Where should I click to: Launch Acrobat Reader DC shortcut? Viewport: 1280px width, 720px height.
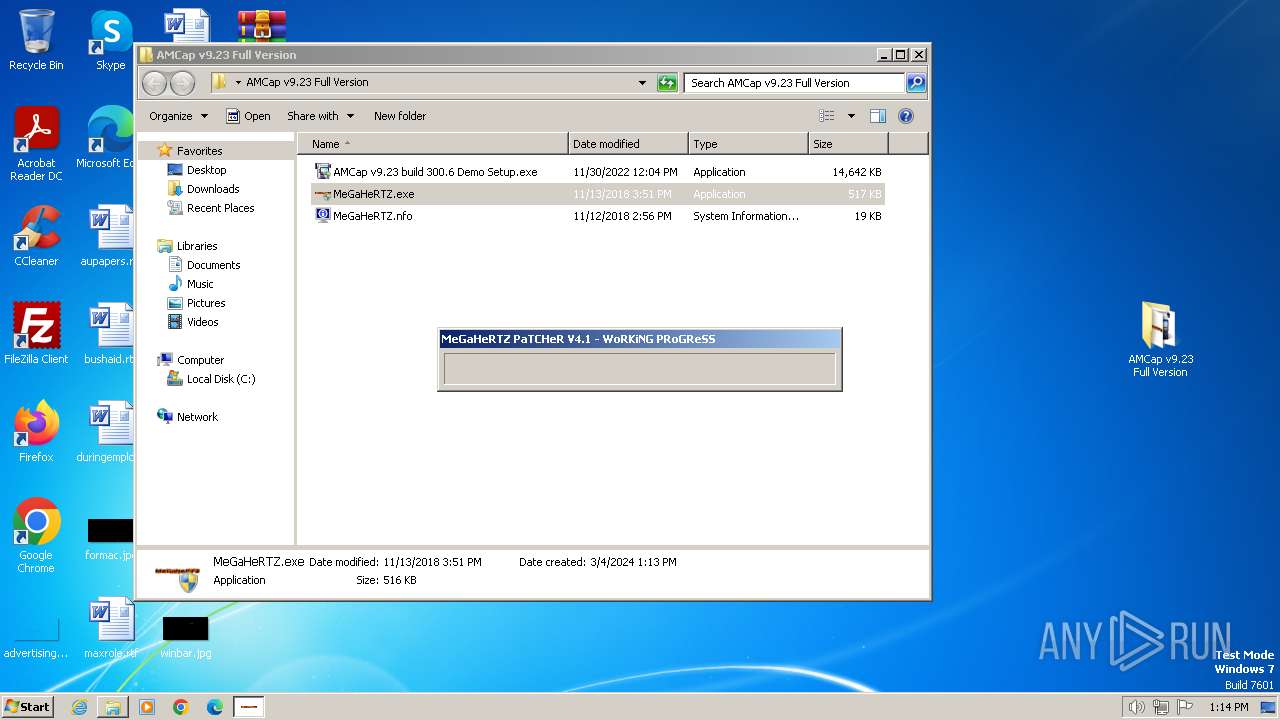tap(36, 144)
